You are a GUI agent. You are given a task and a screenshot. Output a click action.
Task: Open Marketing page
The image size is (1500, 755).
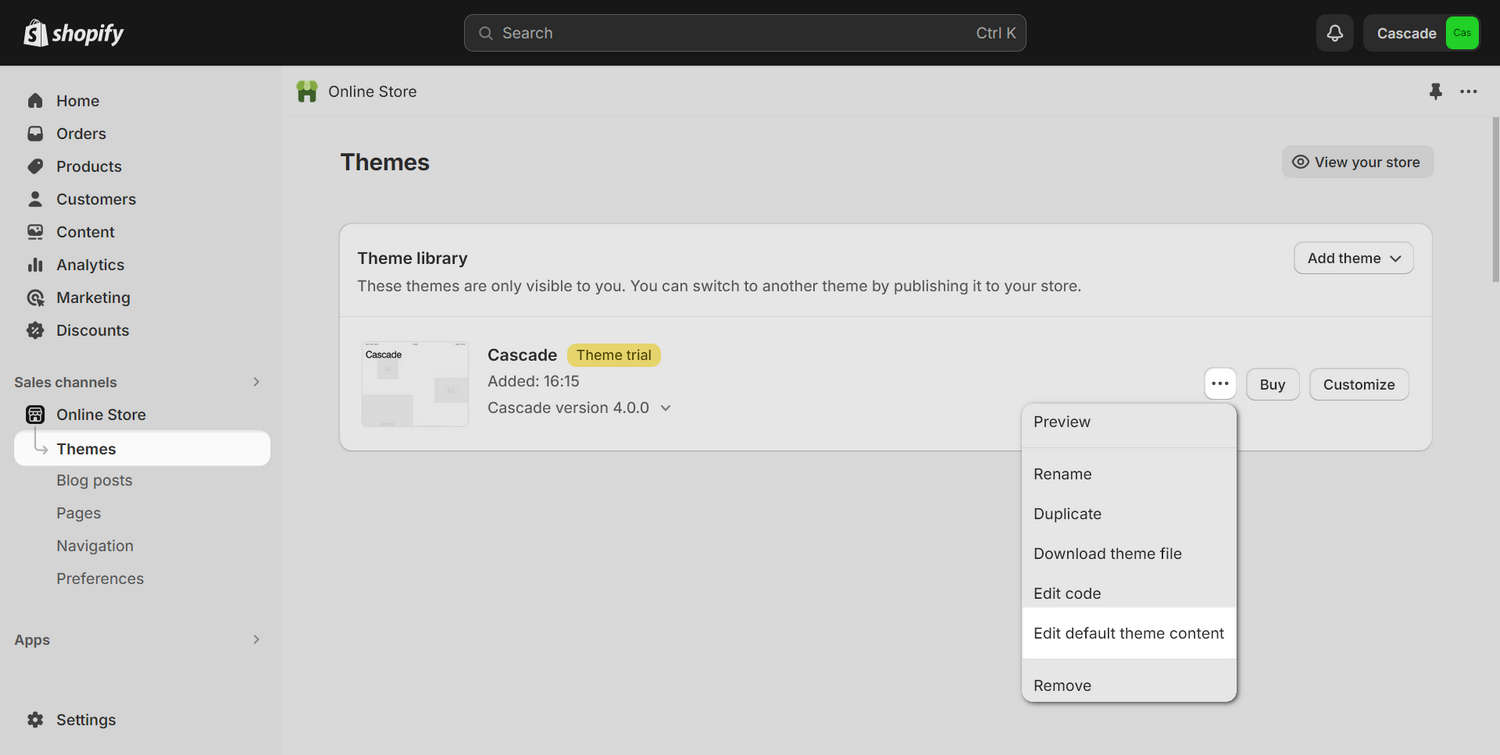pos(93,298)
